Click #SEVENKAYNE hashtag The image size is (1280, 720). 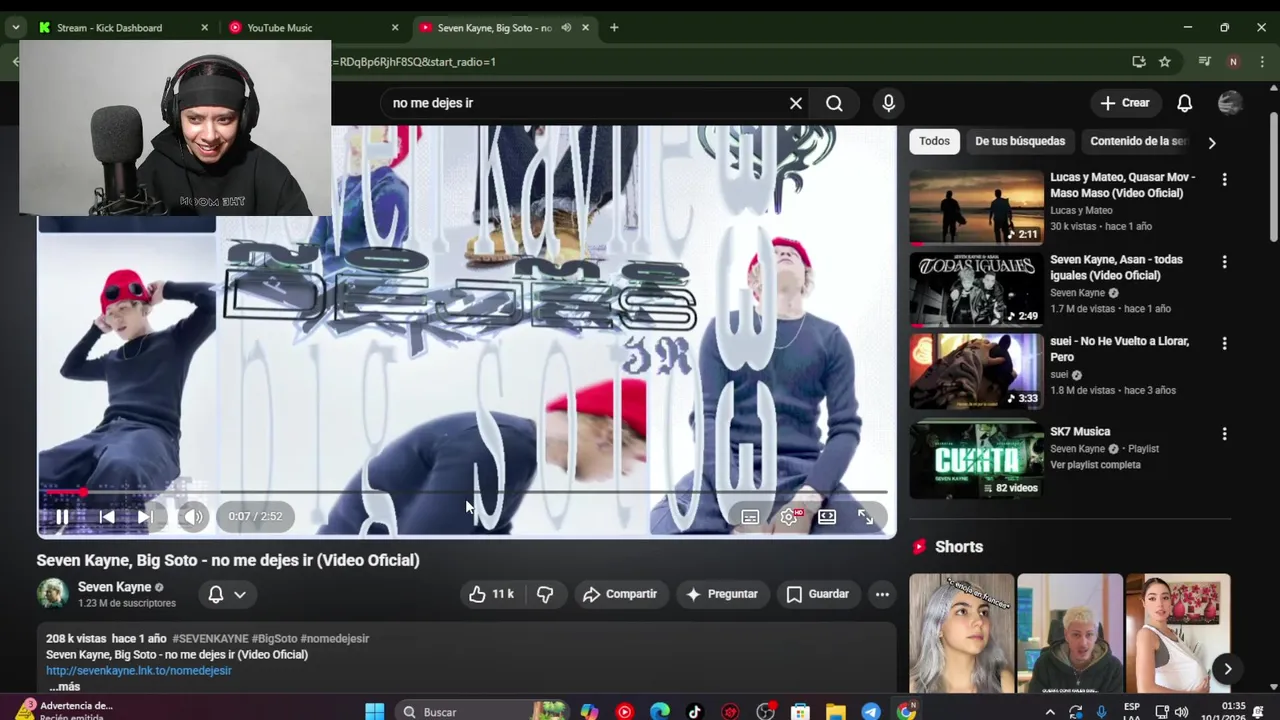pos(209,639)
